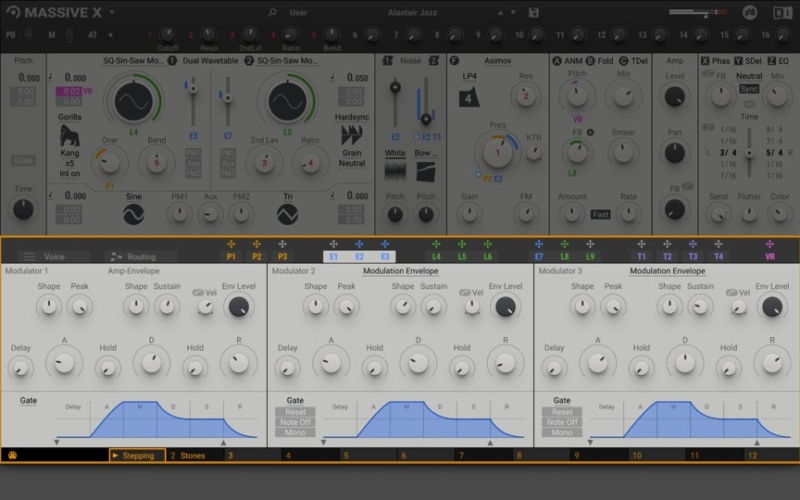Click the circular panic/logo icon top right
Image resolution: width=800 pixels, height=500 pixels.
pos(749,12)
